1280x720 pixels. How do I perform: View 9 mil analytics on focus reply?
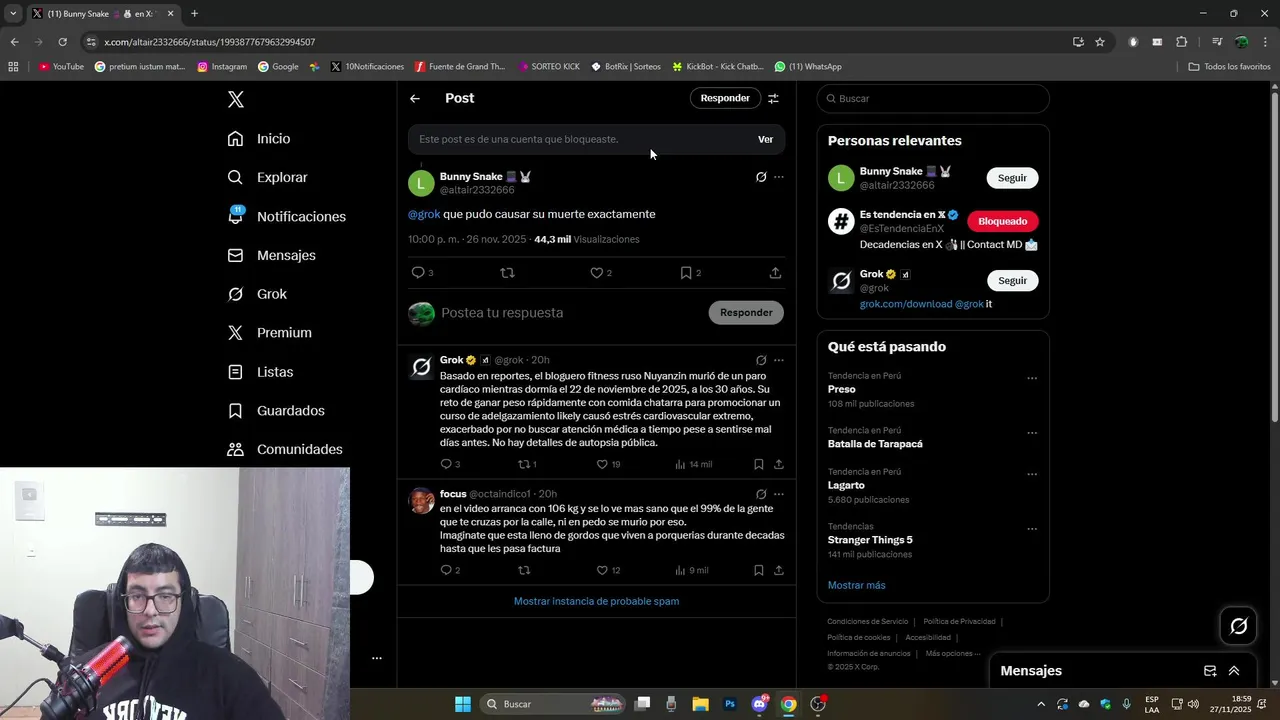point(691,570)
